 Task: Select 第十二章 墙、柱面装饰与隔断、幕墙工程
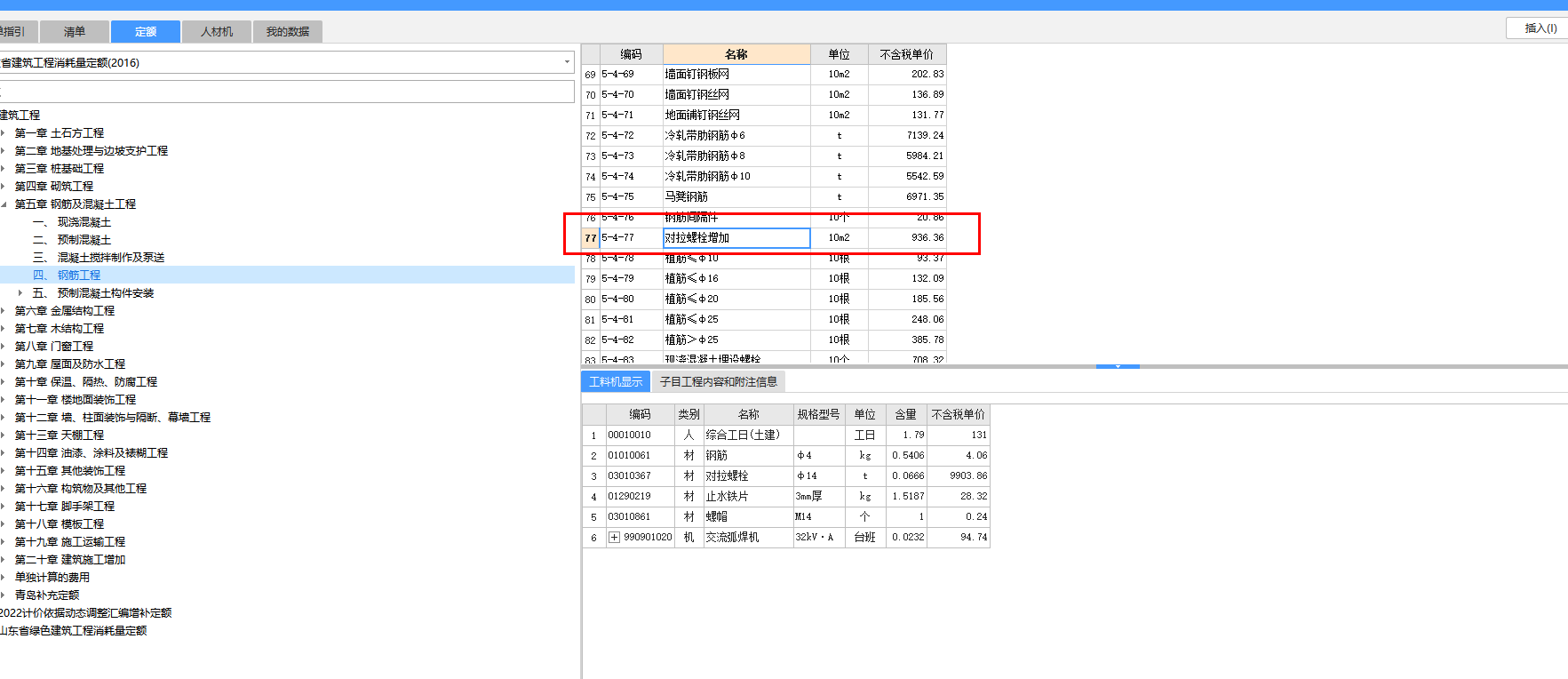click(x=113, y=418)
